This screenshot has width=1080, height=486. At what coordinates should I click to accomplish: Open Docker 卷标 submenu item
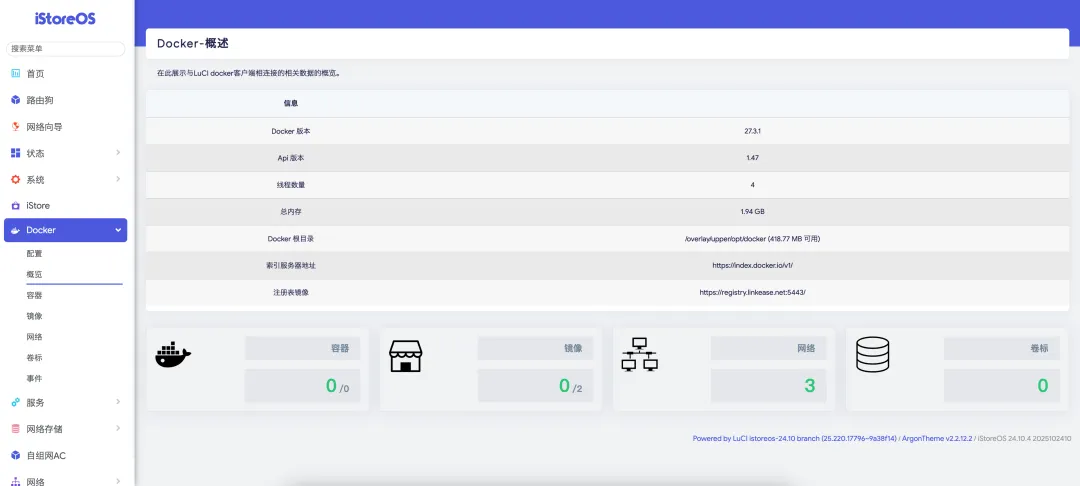click(x=34, y=358)
